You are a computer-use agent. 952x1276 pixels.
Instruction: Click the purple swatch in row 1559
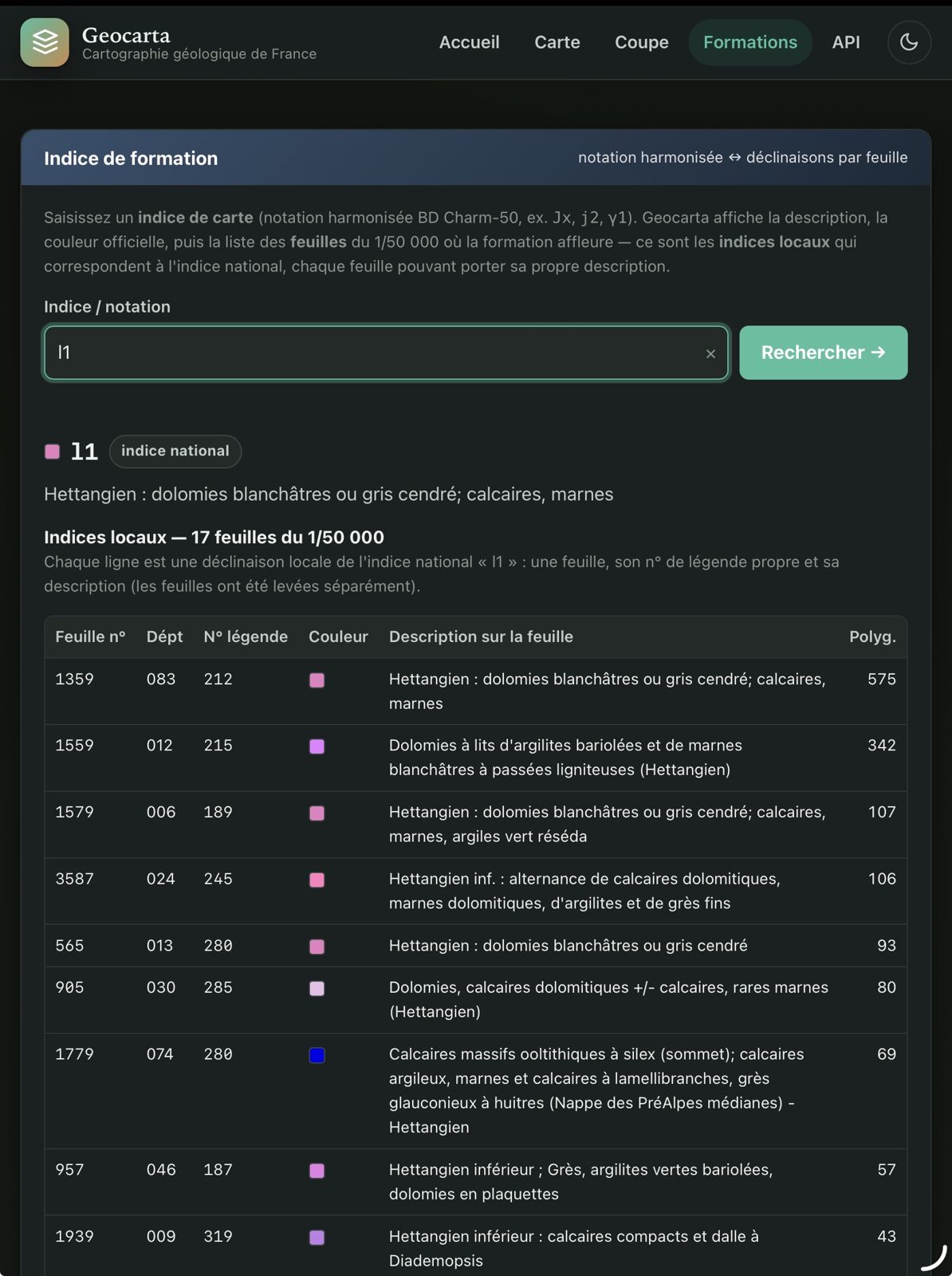click(317, 746)
